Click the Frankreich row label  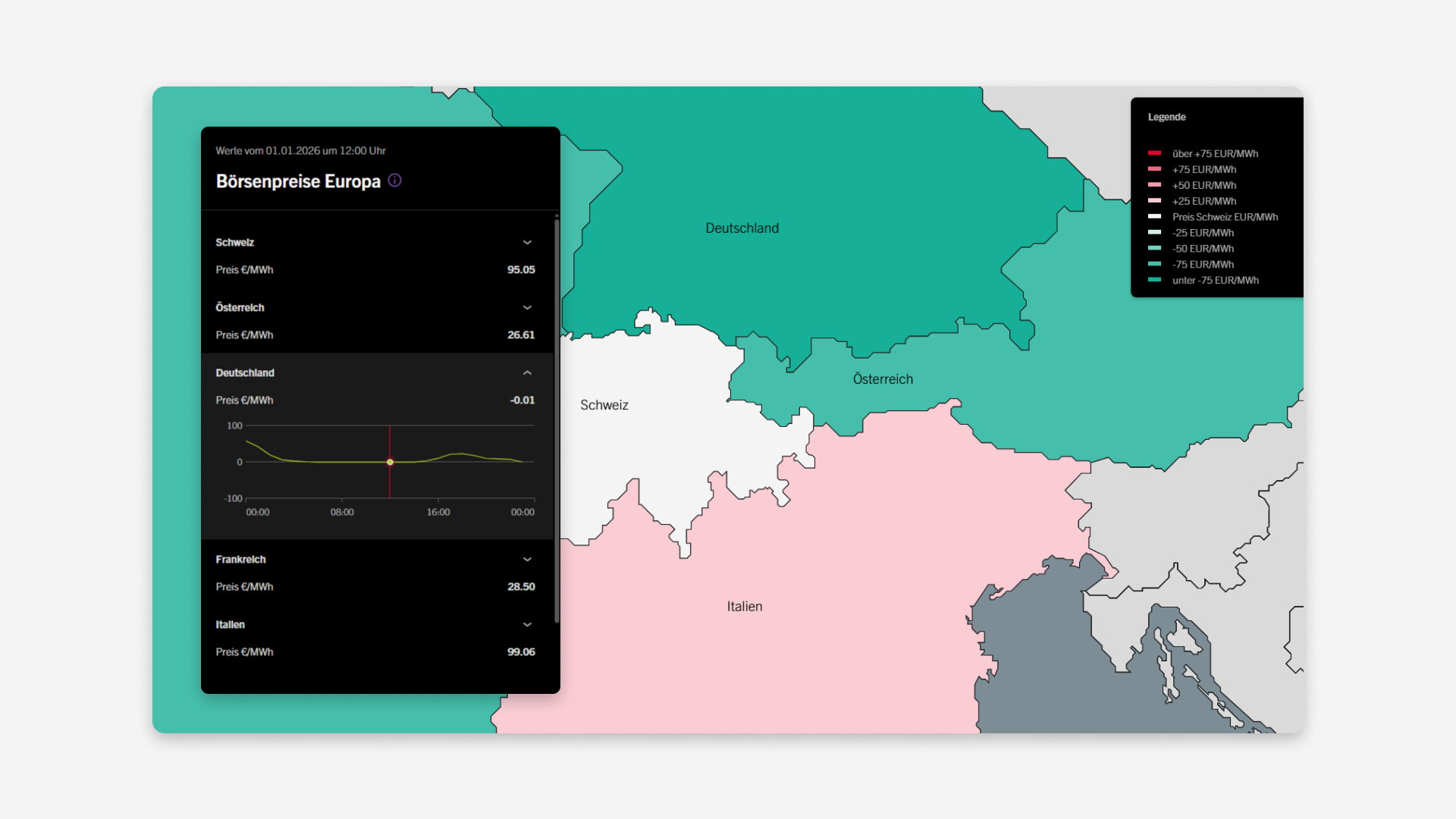click(240, 560)
